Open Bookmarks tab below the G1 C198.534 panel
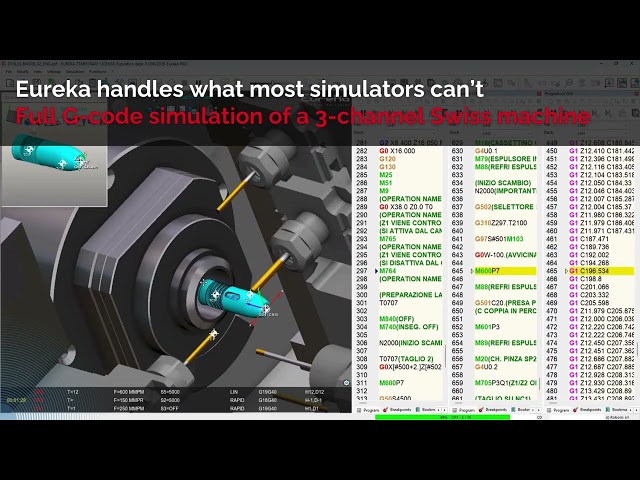The image size is (640, 480). [x=616, y=410]
